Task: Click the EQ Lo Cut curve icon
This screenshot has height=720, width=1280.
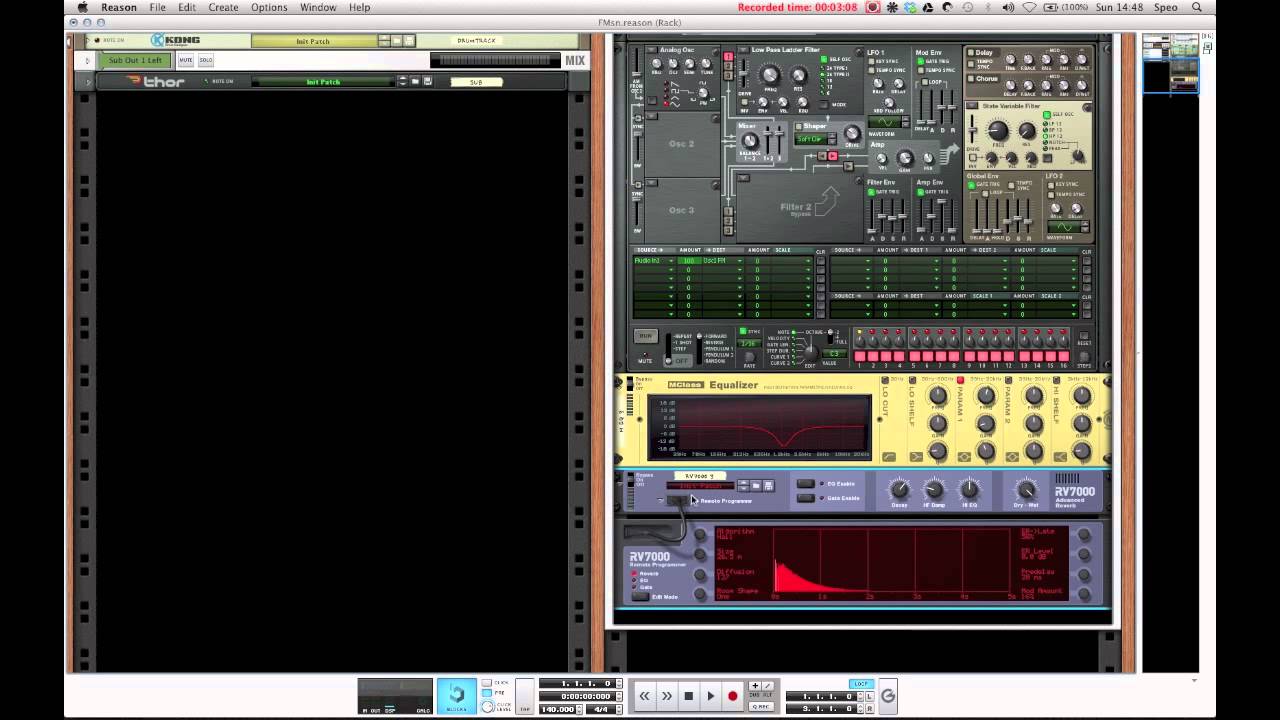Action: (x=891, y=457)
